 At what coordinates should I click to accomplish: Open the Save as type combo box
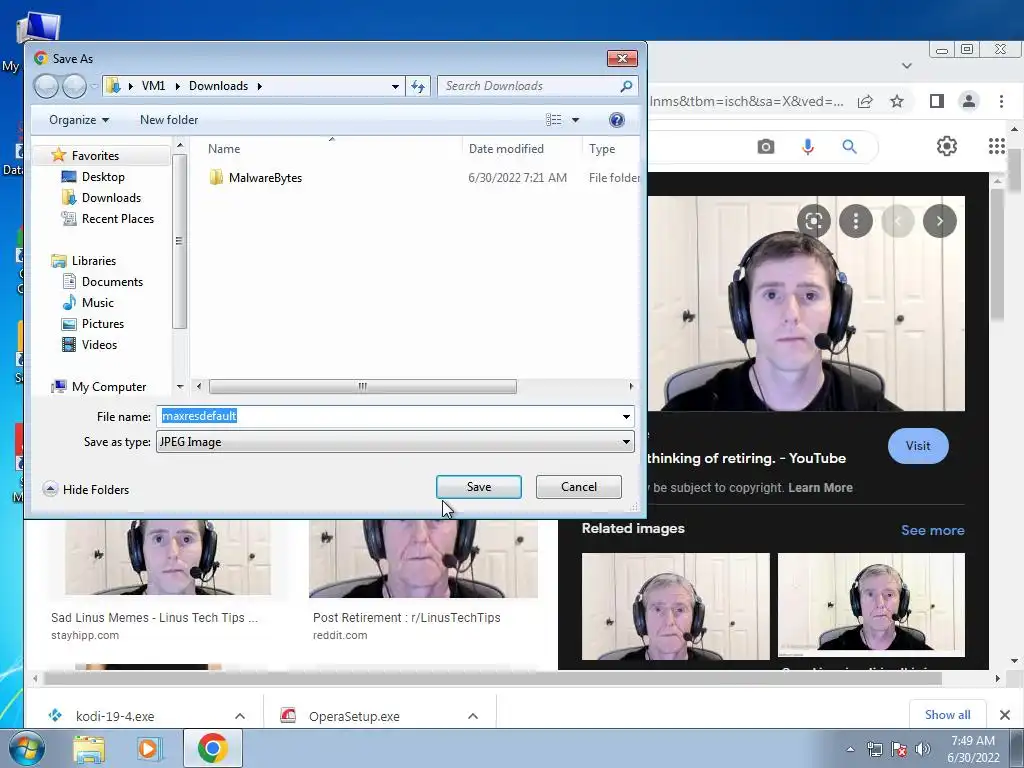tap(395, 442)
